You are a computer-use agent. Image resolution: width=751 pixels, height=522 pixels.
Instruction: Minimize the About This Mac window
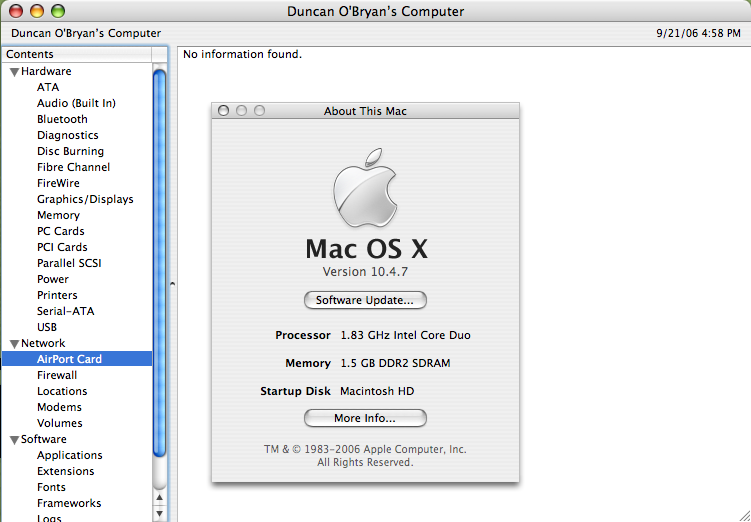pyautogui.click(x=241, y=111)
